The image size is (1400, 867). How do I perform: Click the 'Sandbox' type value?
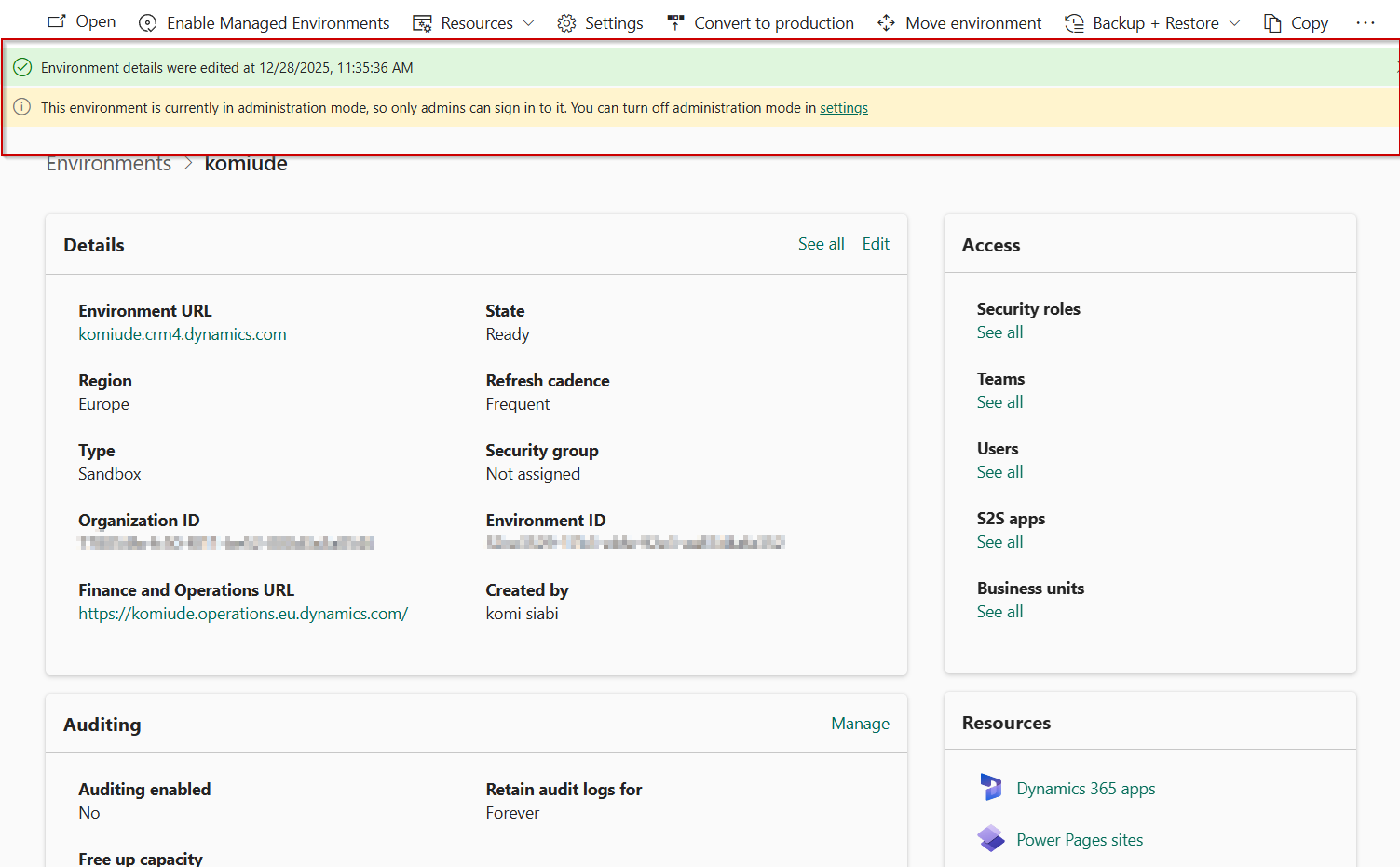[110, 474]
